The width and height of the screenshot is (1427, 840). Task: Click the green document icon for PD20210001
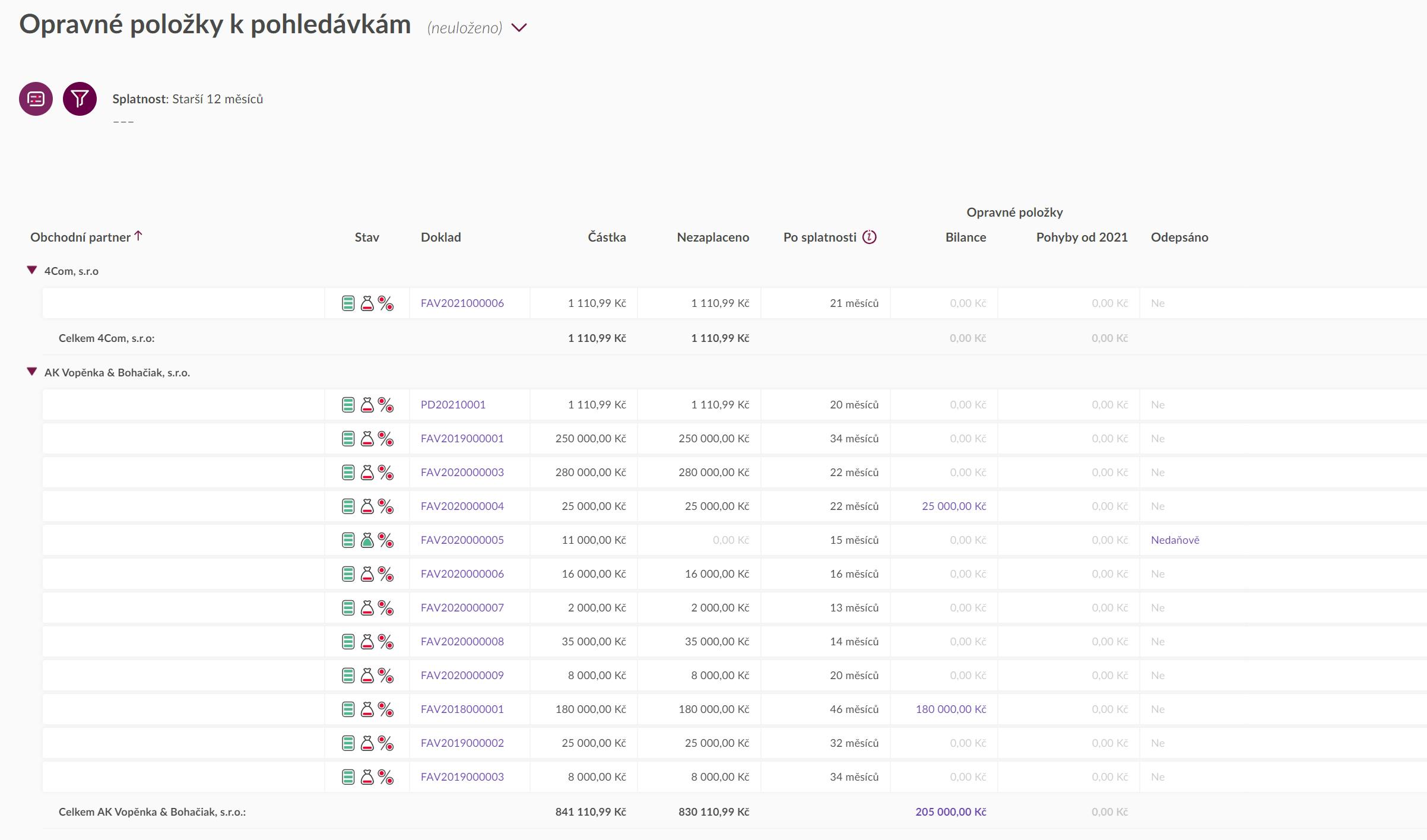click(x=348, y=405)
